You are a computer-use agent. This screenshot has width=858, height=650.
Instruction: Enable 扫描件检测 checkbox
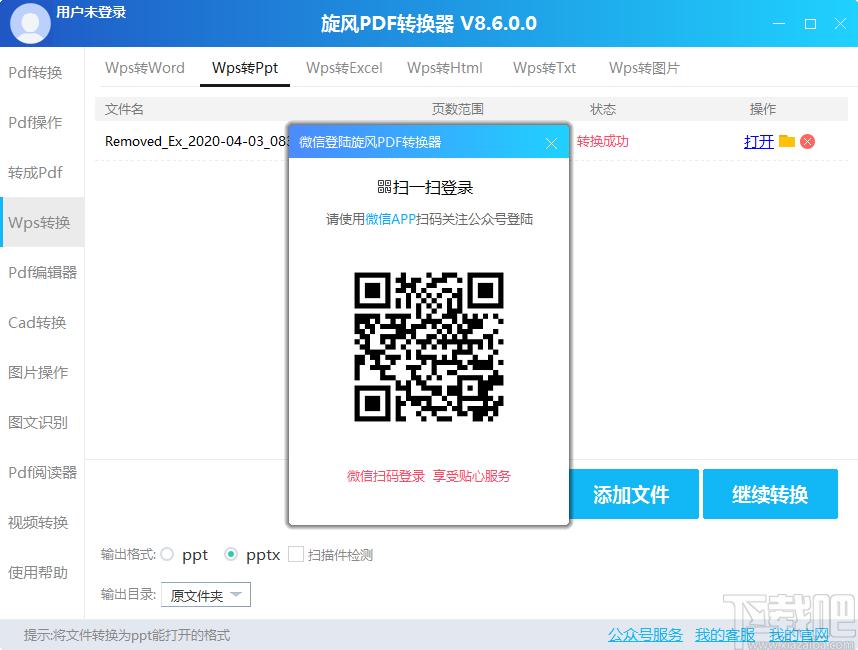coord(295,555)
